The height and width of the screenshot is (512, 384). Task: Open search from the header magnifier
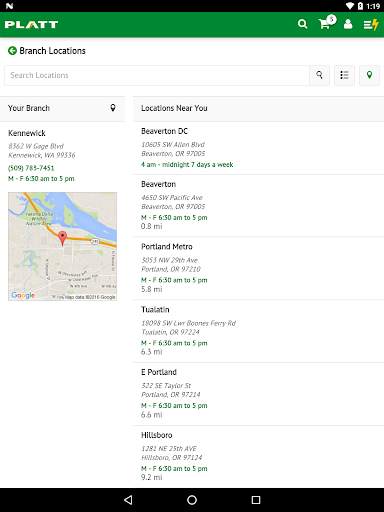click(x=302, y=24)
